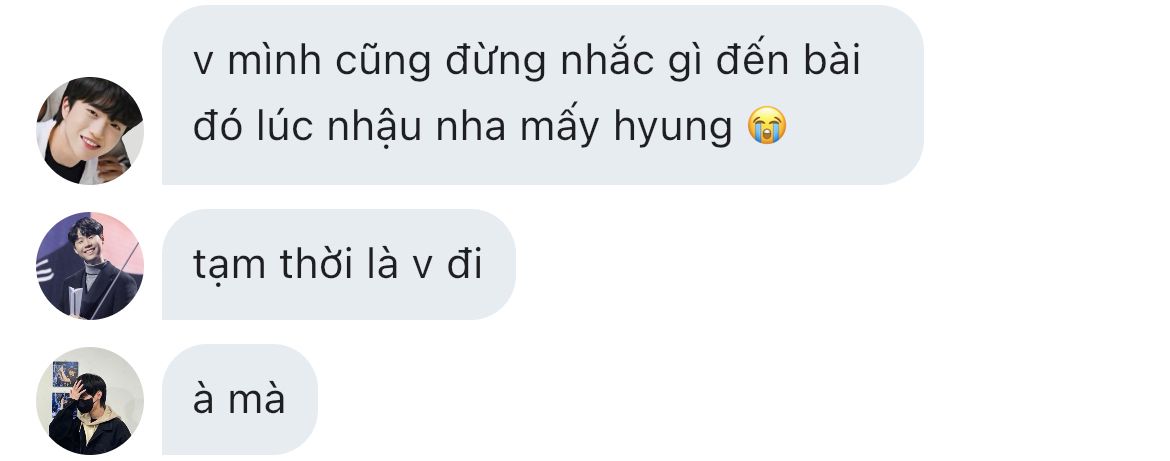
Task: Click the long message starting "v mình cũng"
Action: click(542, 95)
